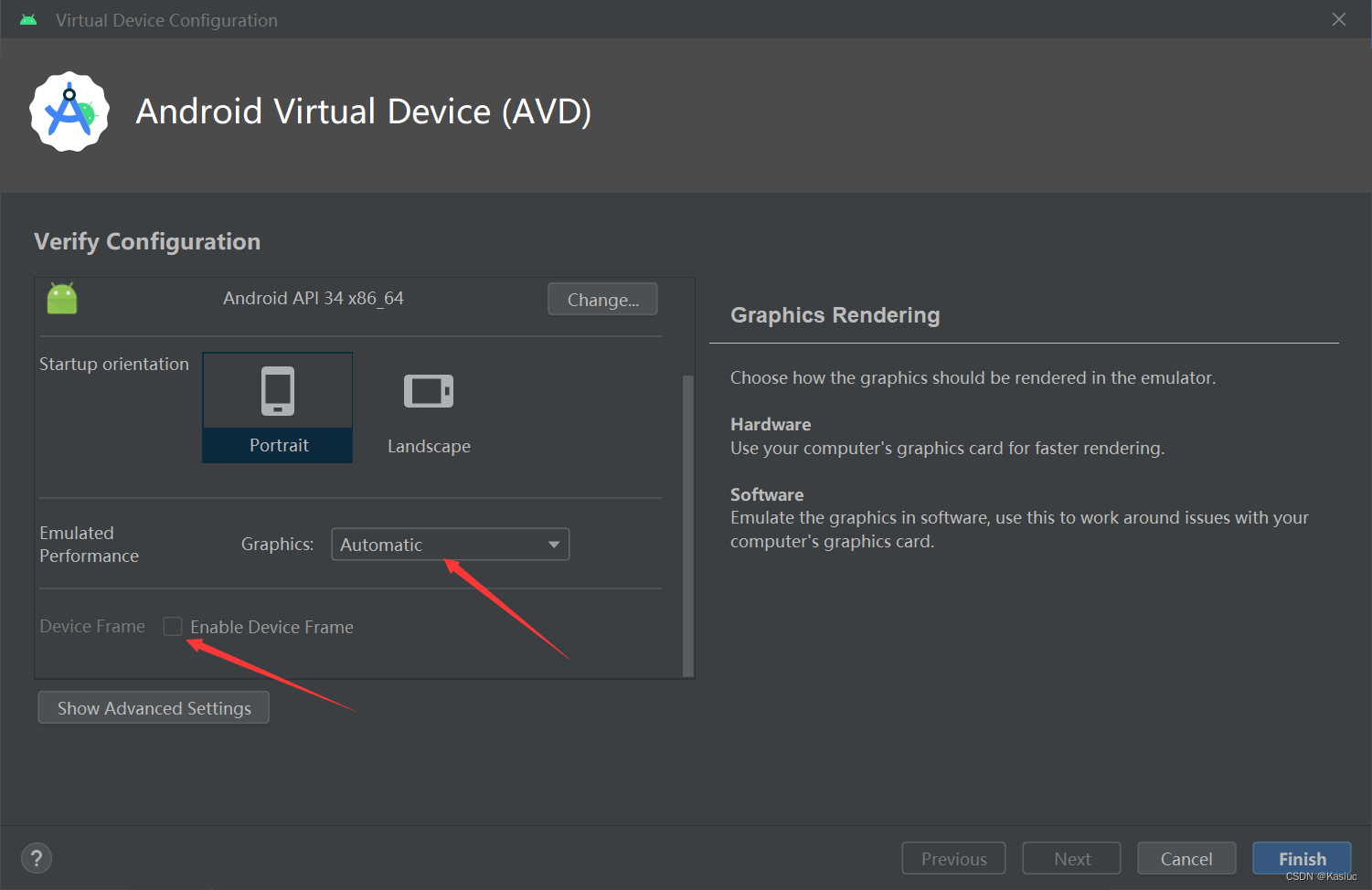Click the Startup orientation label

click(x=114, y=364)
